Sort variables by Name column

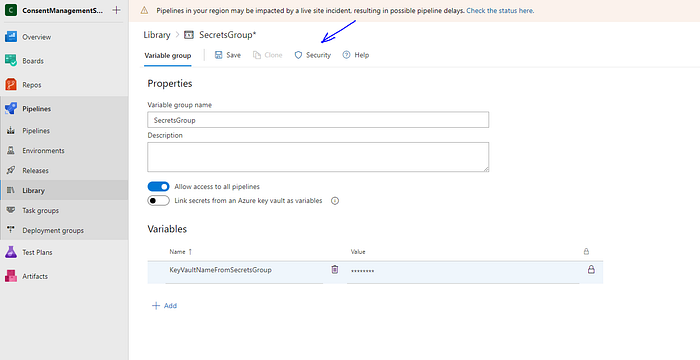[x=181, y=252]
